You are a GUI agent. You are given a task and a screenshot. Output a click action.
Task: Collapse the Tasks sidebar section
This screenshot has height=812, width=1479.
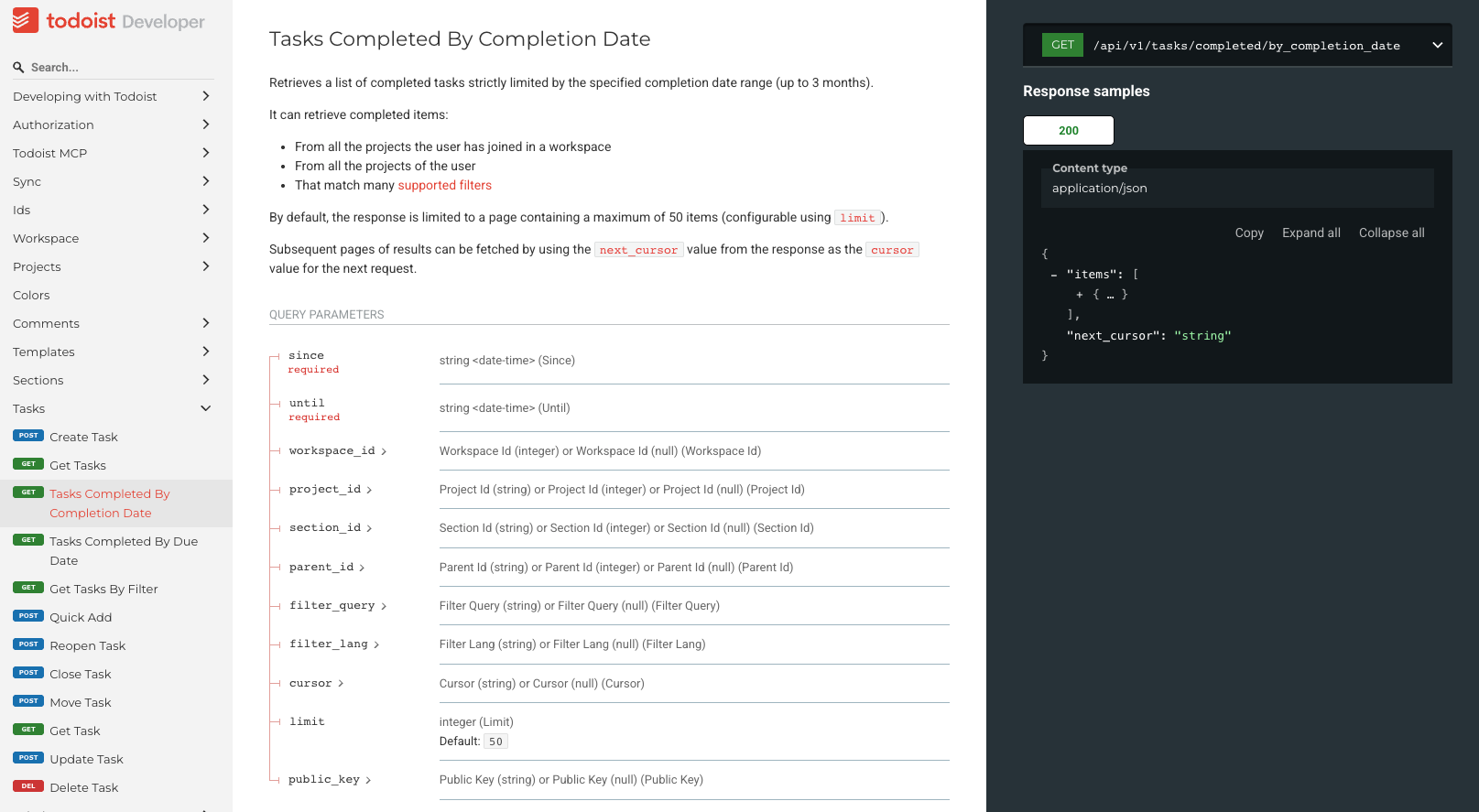[205, 408]
